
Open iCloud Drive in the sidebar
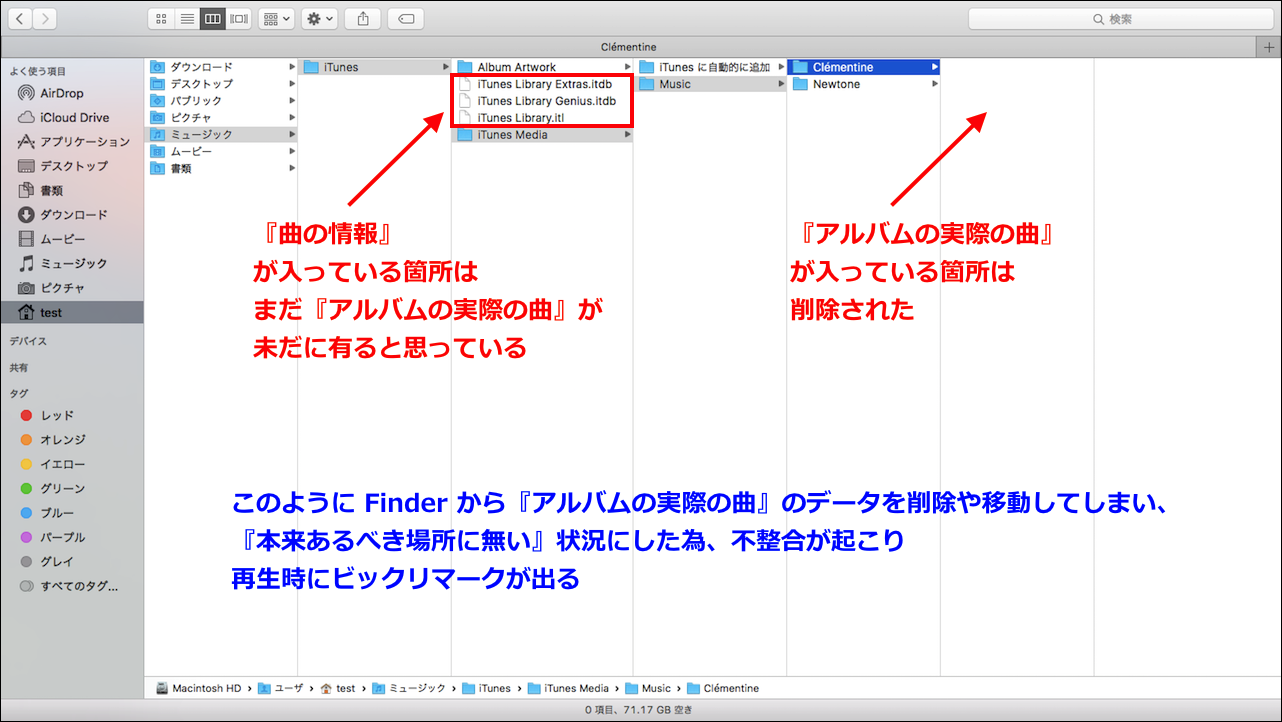click(72, 117)
